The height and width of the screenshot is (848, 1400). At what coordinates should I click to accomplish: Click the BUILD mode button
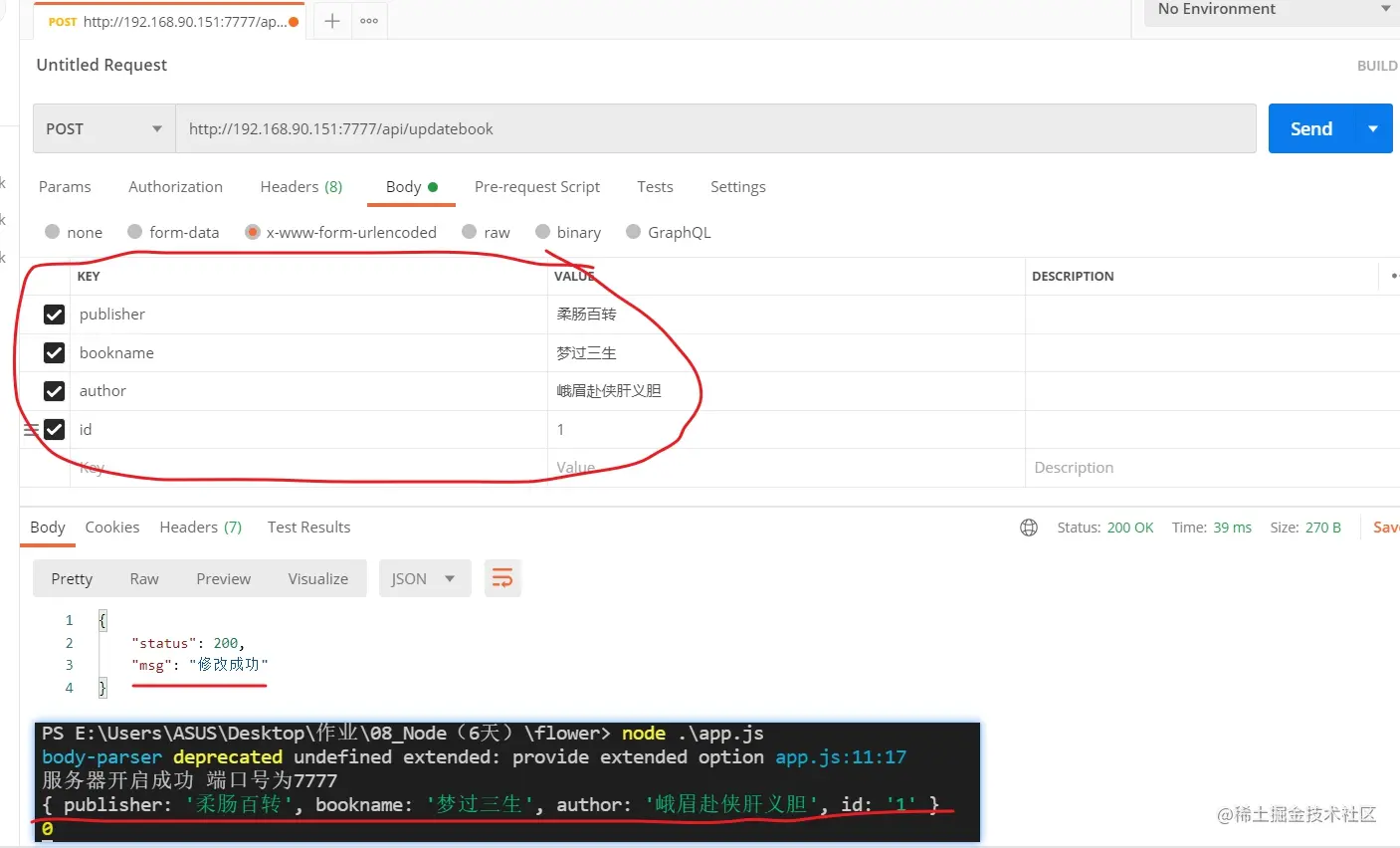tap(1378, 66)
